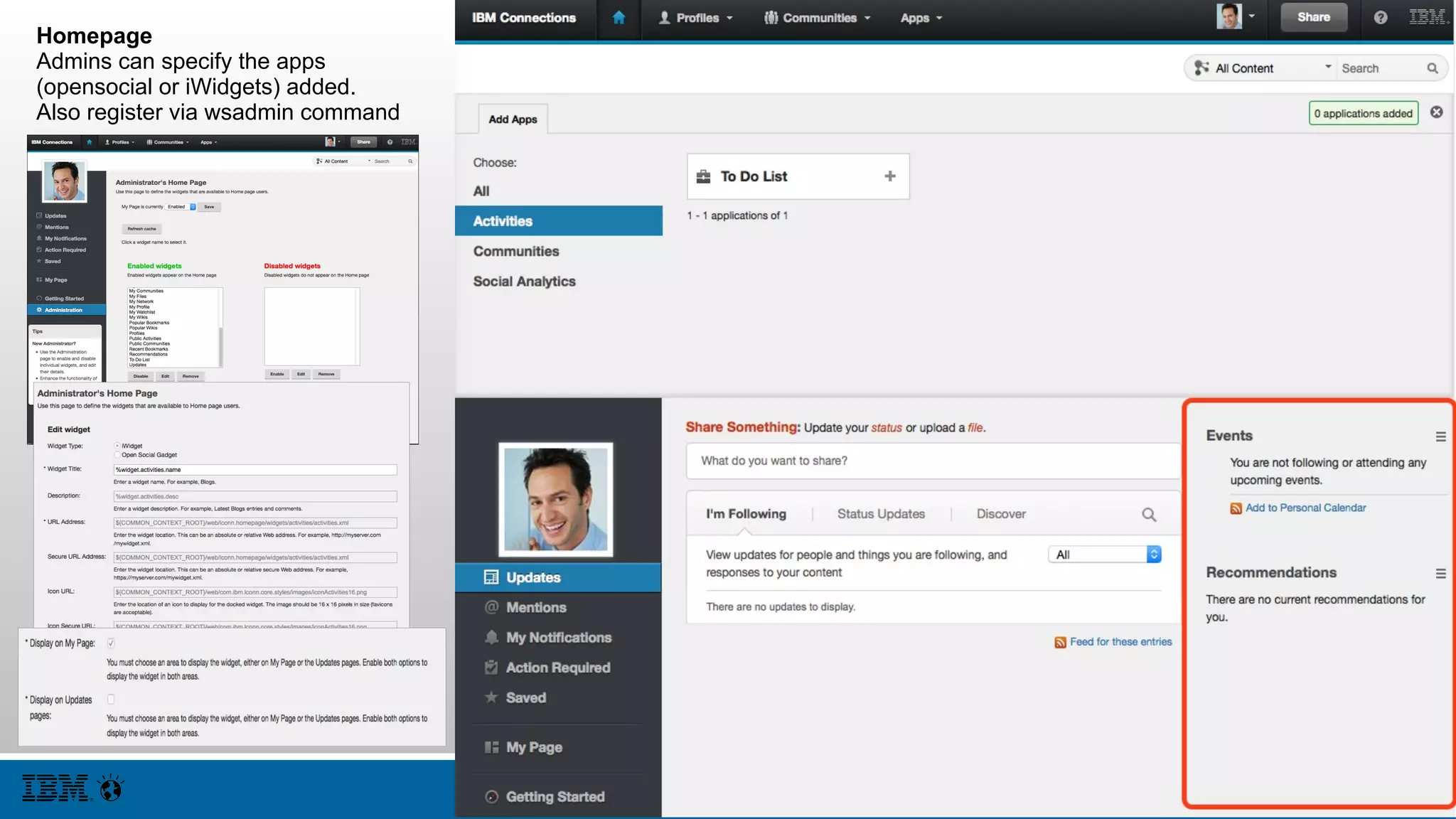Click the home icon in navigation bar
The image size is (1456, 819).
(619, 18)
